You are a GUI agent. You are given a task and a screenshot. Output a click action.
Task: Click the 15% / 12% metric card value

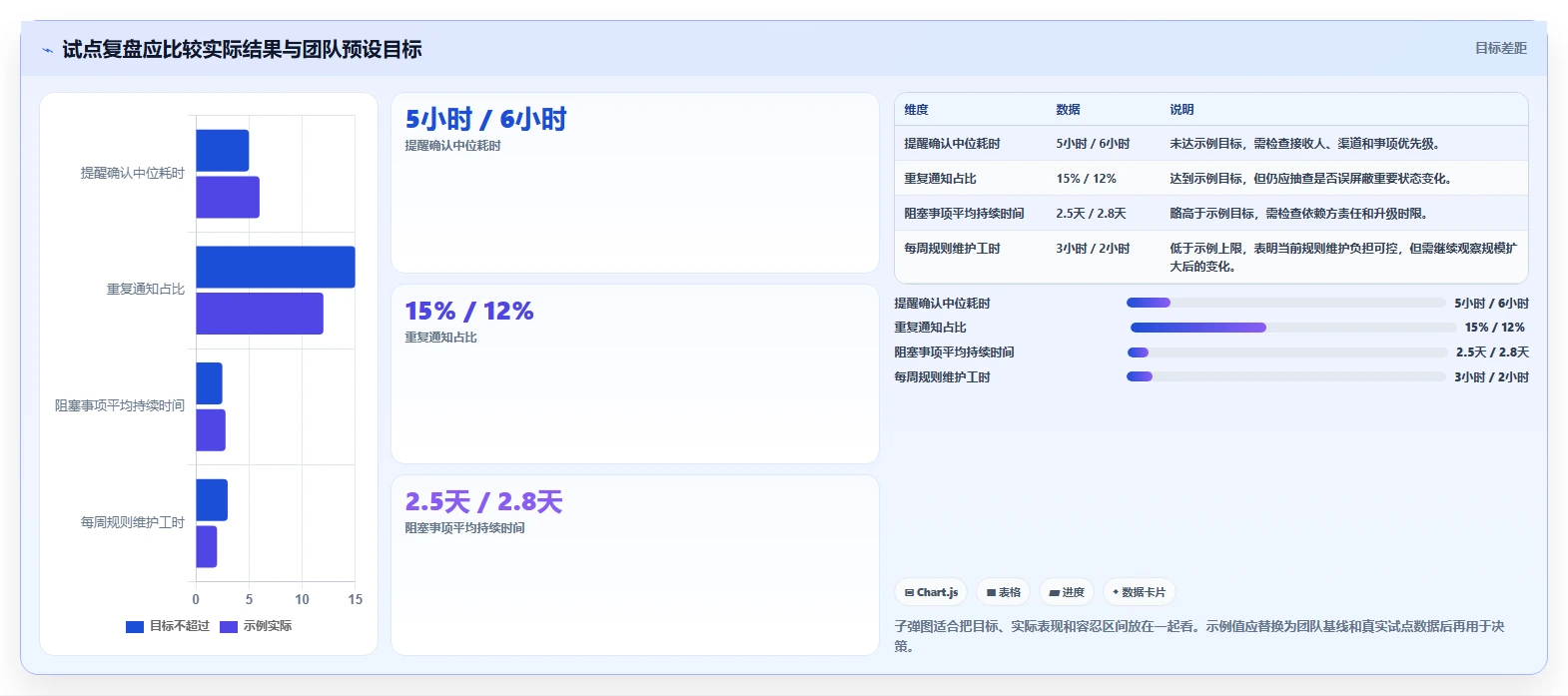coord(469,312)
